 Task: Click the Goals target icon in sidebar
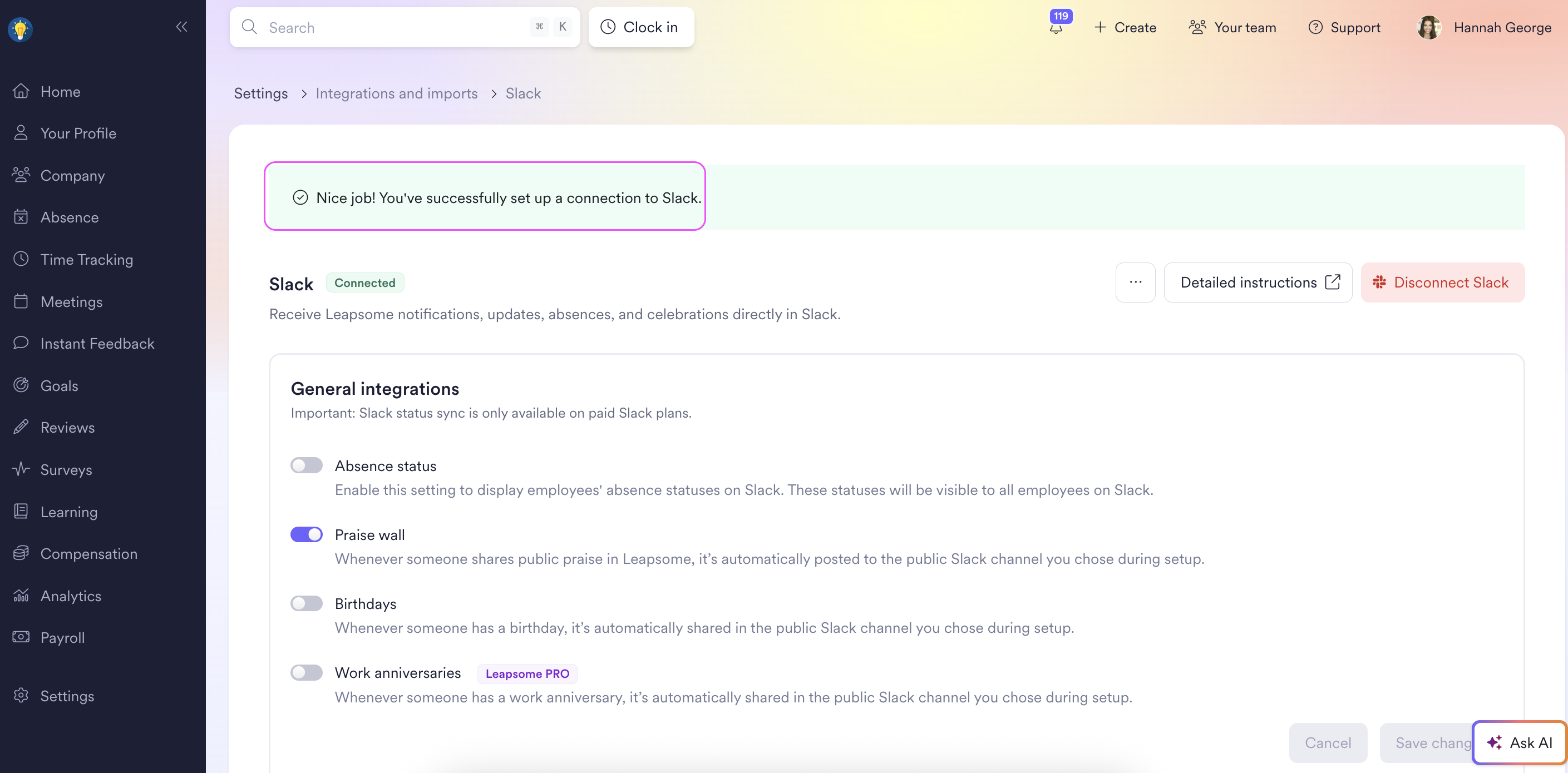pyautogui.click(x=21, y=385)
